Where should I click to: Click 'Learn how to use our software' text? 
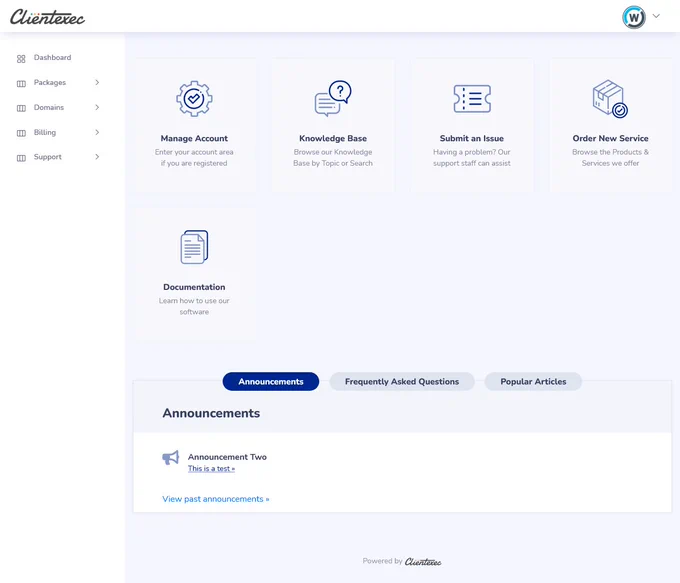(194, 306)
